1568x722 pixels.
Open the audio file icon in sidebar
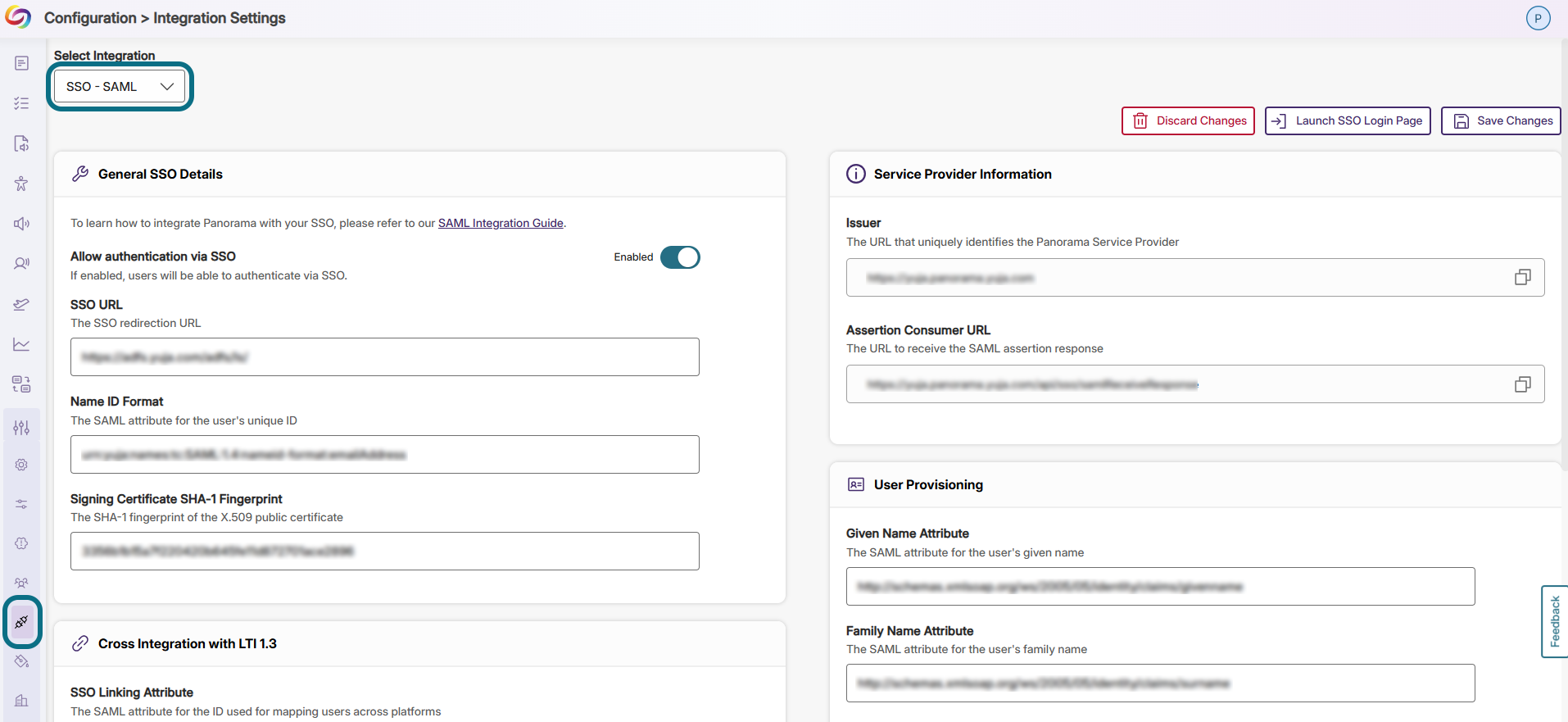[x=21, y=143]
